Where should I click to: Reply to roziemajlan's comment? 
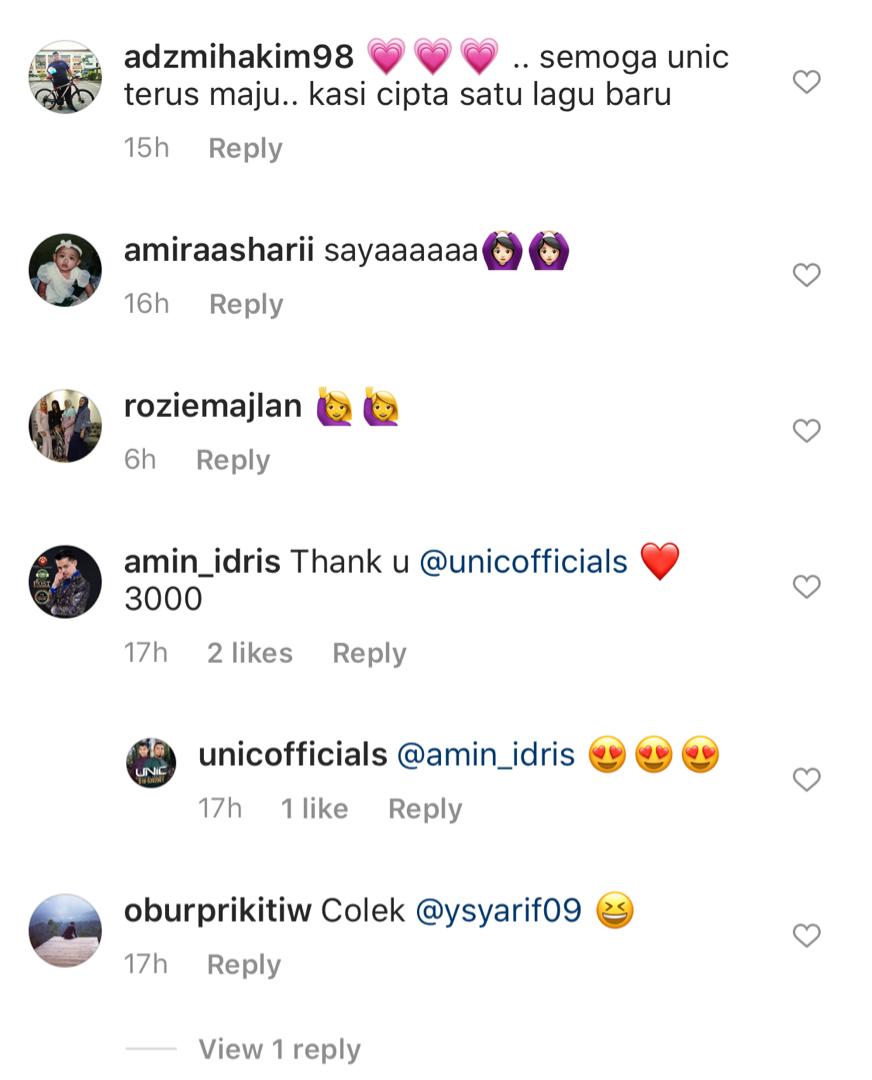pos(233,460)
